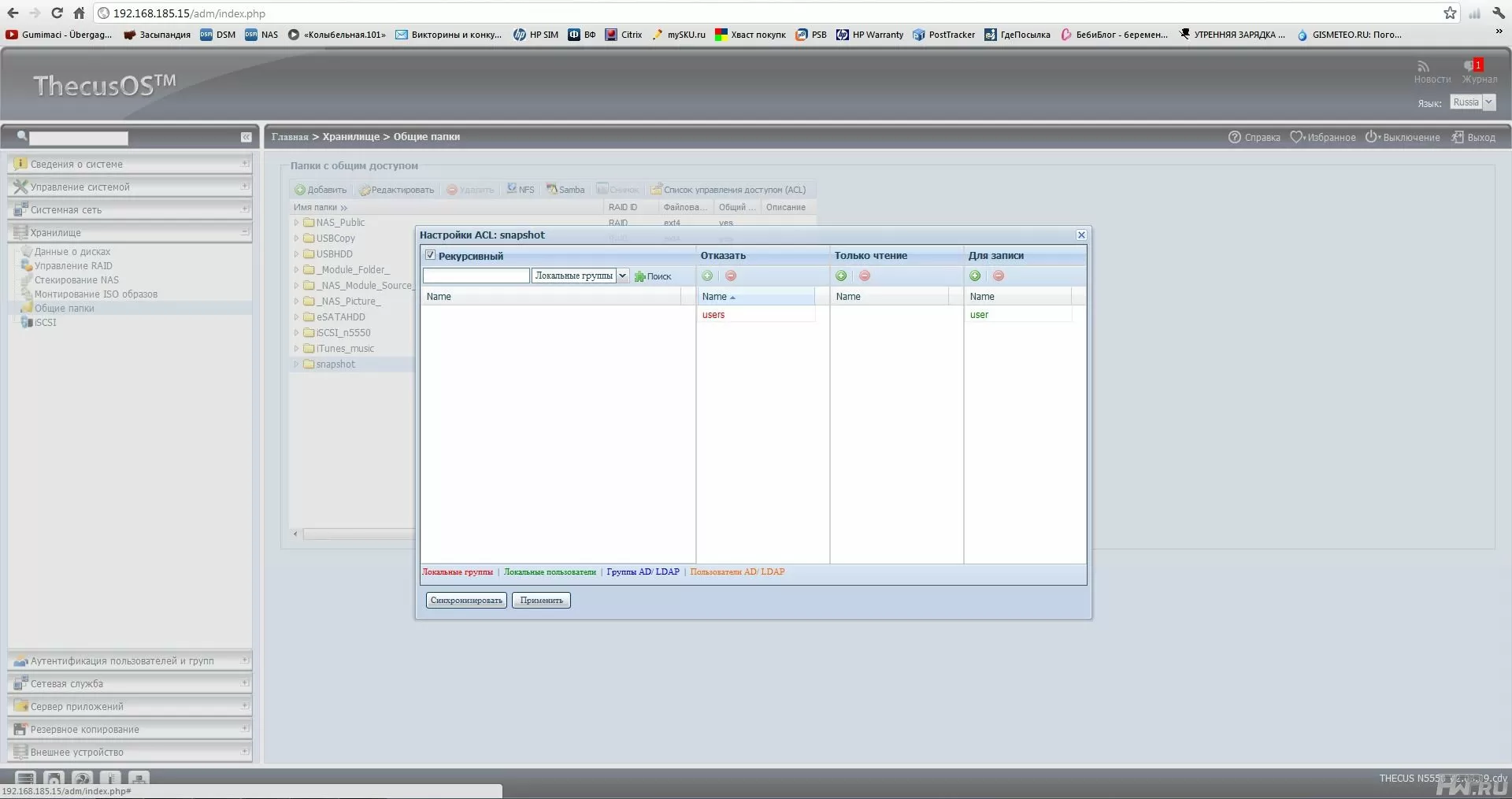
Task: Select the iSCSI_n5550 folder
Action: 343,333
